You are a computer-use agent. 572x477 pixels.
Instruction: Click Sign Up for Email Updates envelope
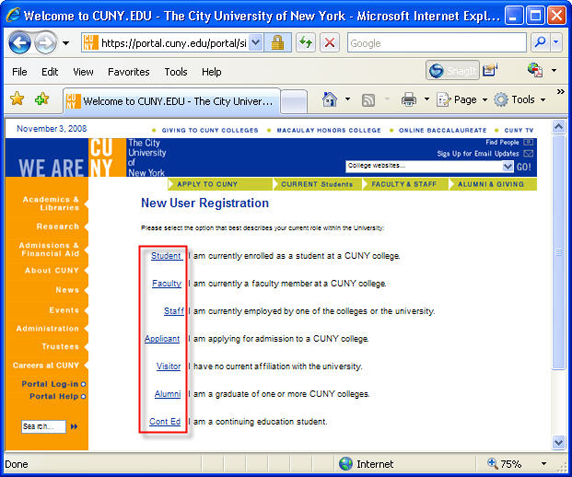tap(528, 154)
